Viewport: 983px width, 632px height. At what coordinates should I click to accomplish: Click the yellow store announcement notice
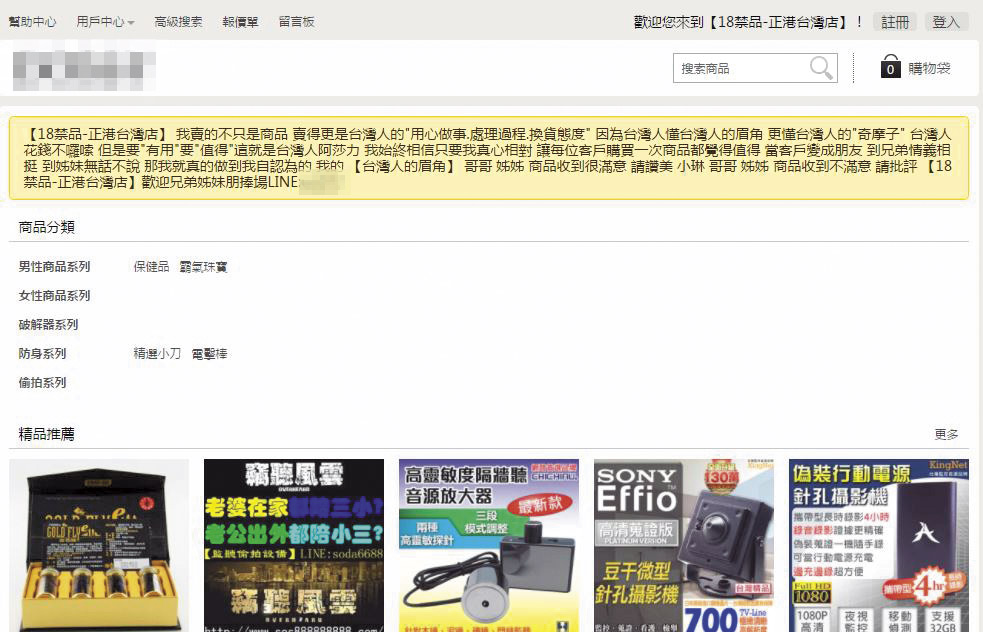(489, 158)
